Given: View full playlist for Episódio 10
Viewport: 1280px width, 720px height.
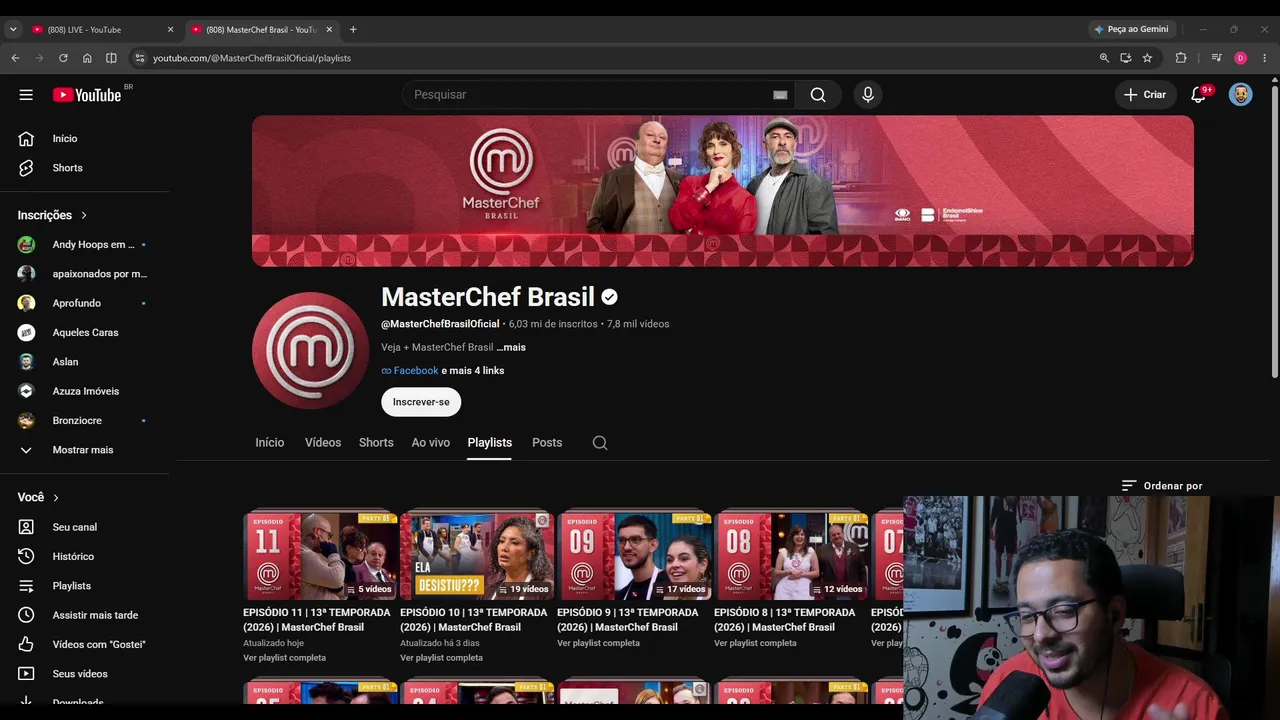Looking at the screenshot, I should (x=441, y=658).
